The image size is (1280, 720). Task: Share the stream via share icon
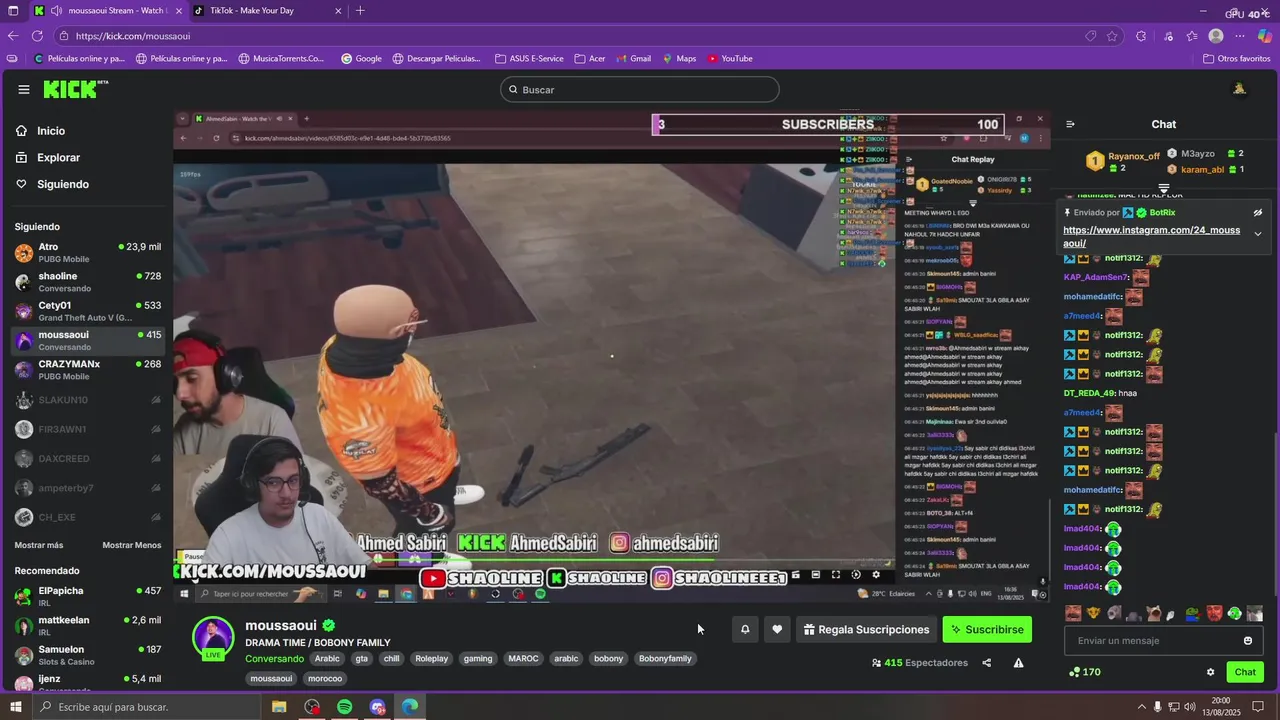click(x=986, y=663)
